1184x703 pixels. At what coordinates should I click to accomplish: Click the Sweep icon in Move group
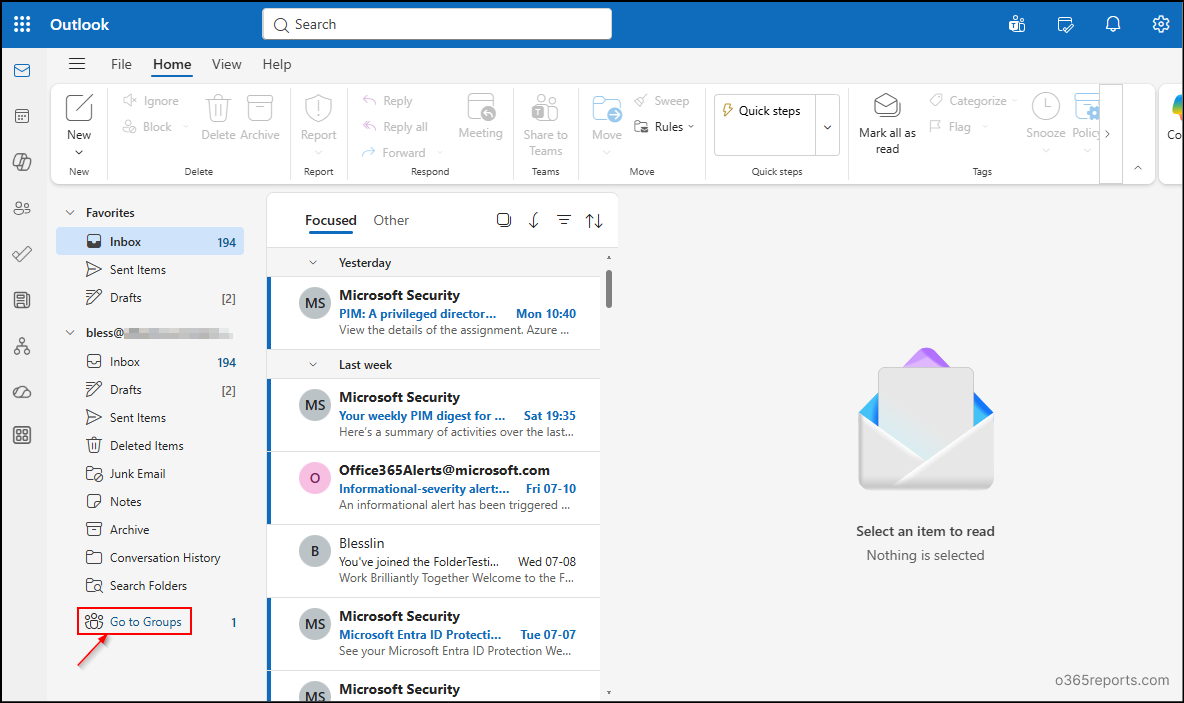641,100
